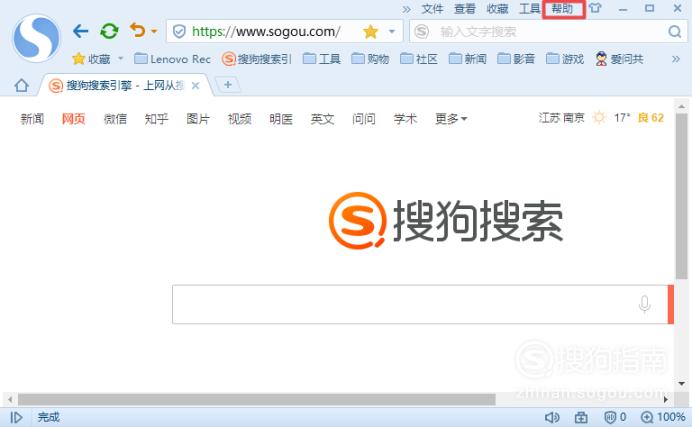Viewport: 692px width, 427px height.
Task: Click the home page icon
Action: click(x=21, y=85)
